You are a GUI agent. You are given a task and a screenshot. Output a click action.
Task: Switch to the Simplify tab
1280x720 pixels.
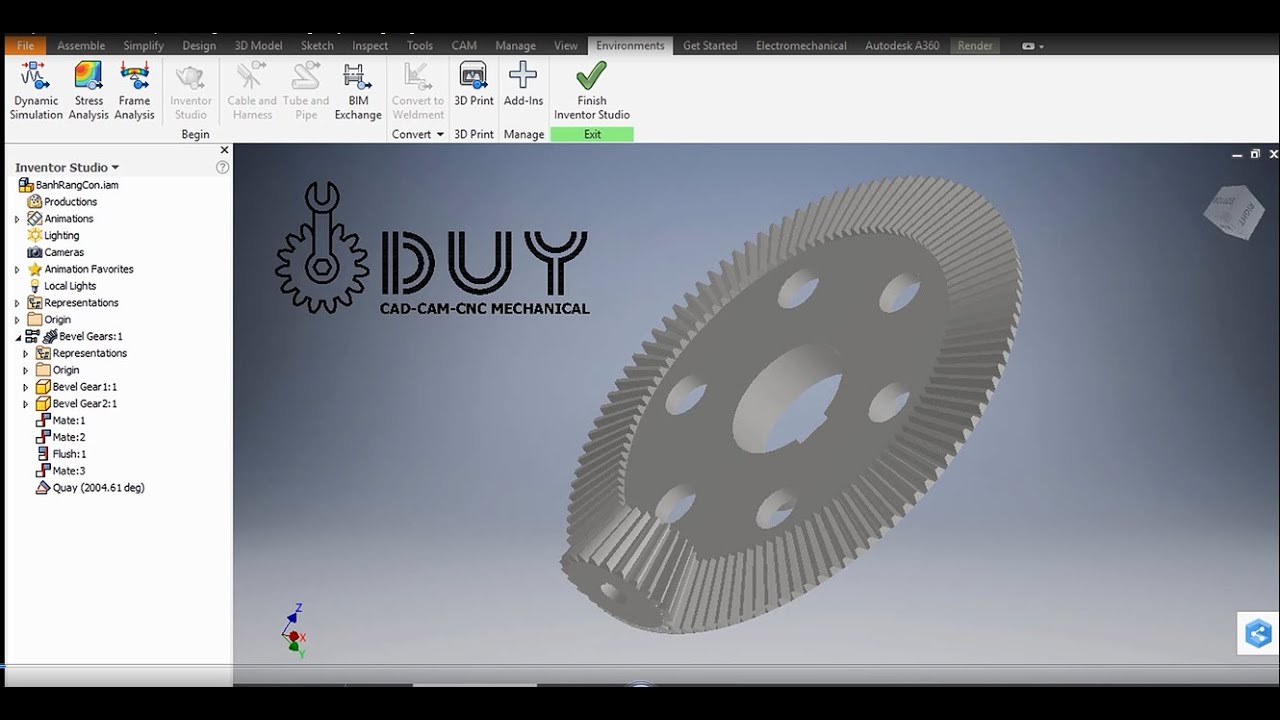click(x=143, y=45)
